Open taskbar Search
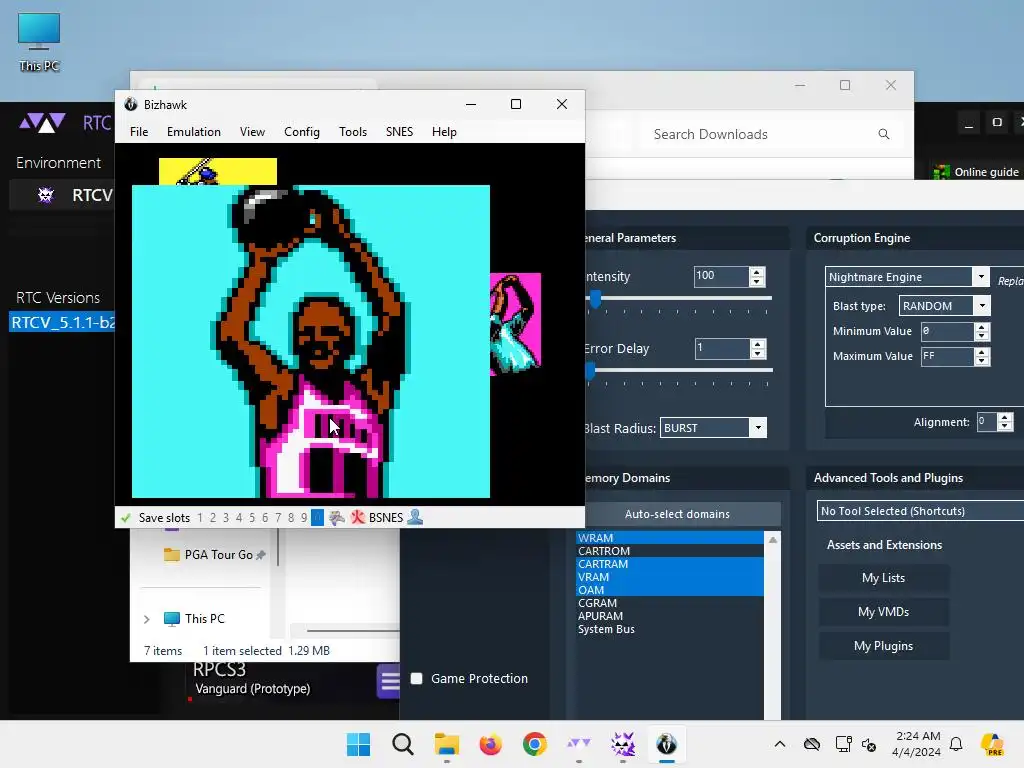 coord(402,744)
